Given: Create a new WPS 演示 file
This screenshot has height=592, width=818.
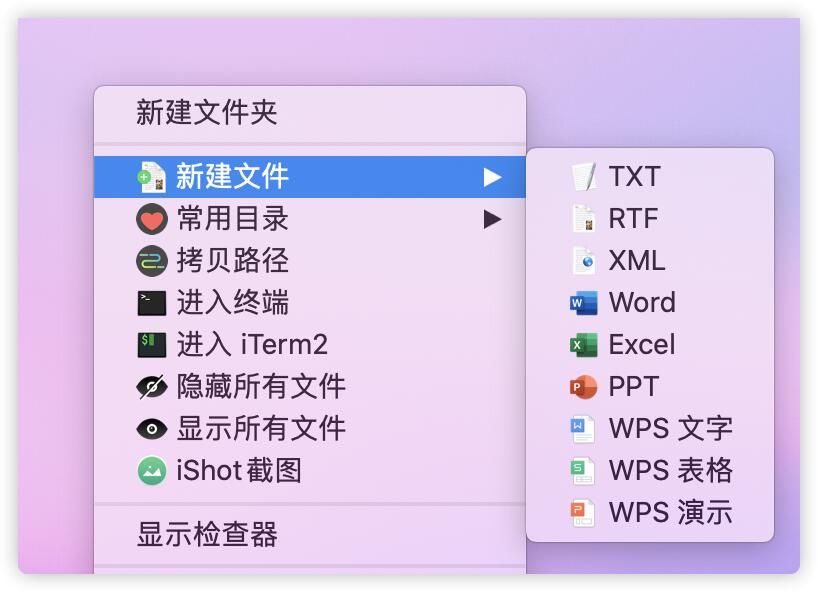Looking at the screenshot, I should pos(650,513).
